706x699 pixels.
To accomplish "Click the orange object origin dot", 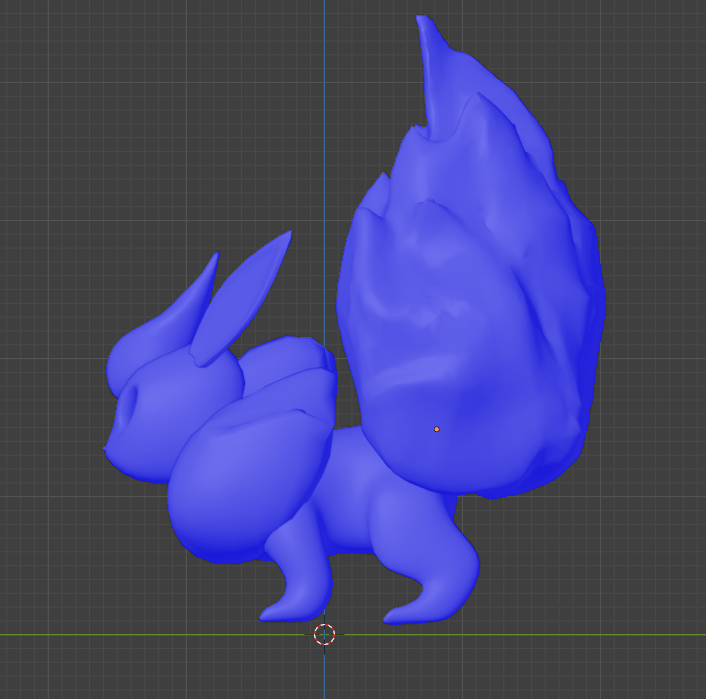I will (x=436, y=429).
